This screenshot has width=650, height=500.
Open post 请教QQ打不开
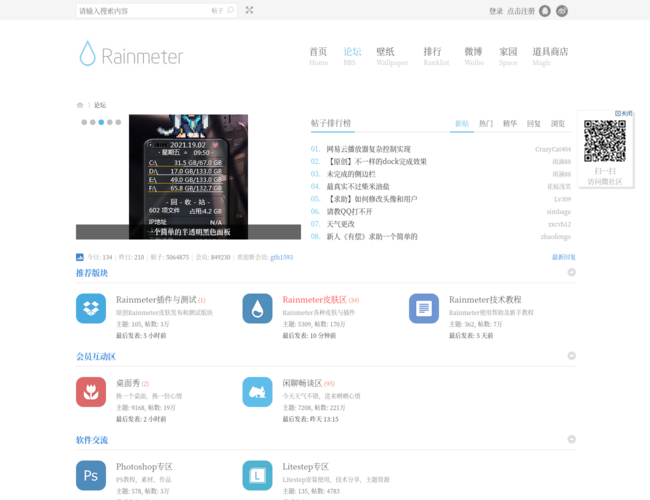pos(349,211)
